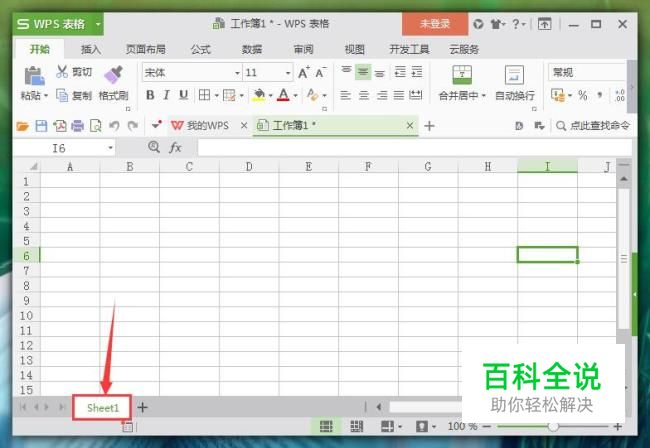Align text to bottom
Screen dimensions: 650x448
click(x=379, y=73)
